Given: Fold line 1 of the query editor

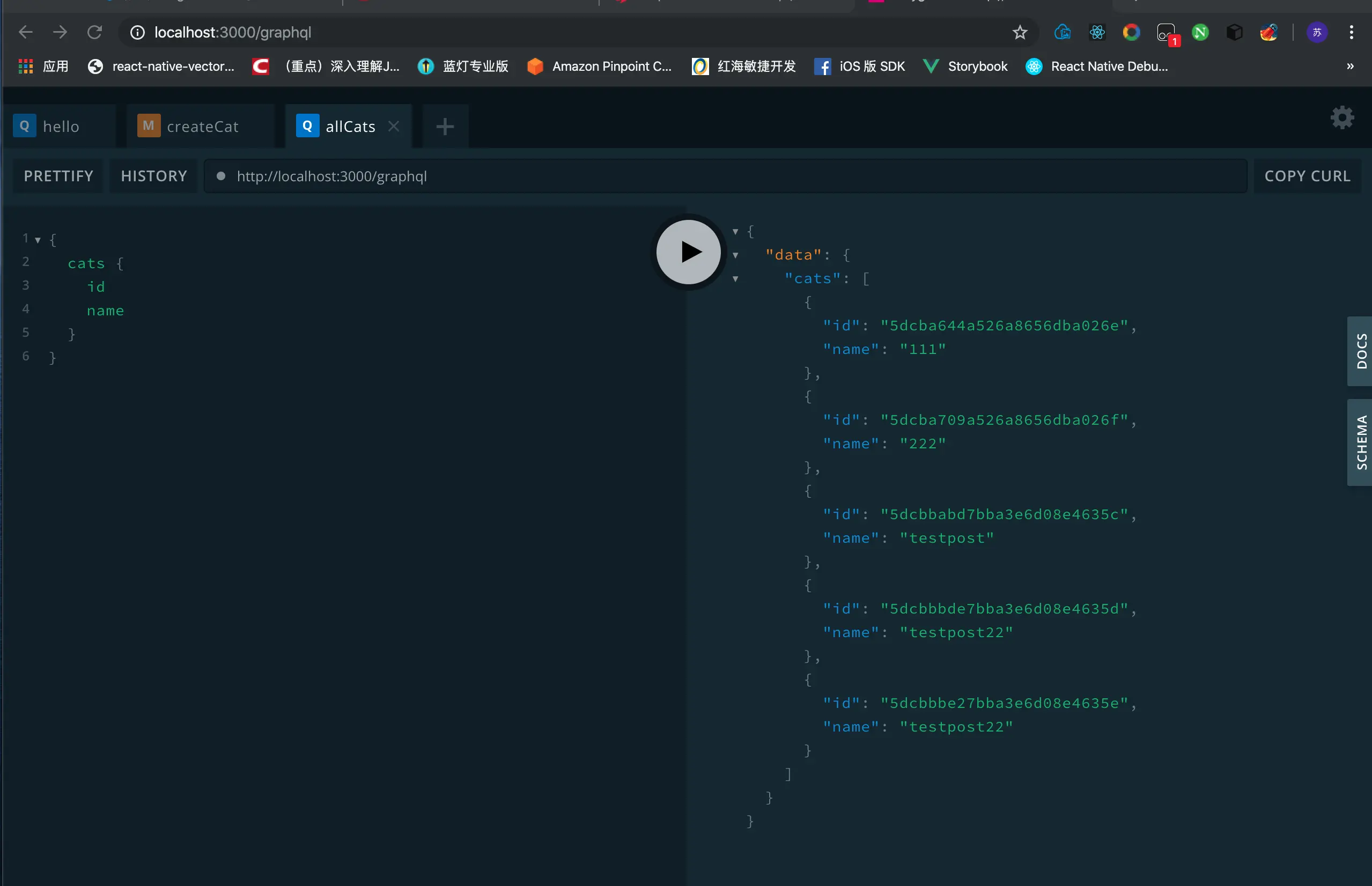Looking at the screenshot, I should [38, 239].
